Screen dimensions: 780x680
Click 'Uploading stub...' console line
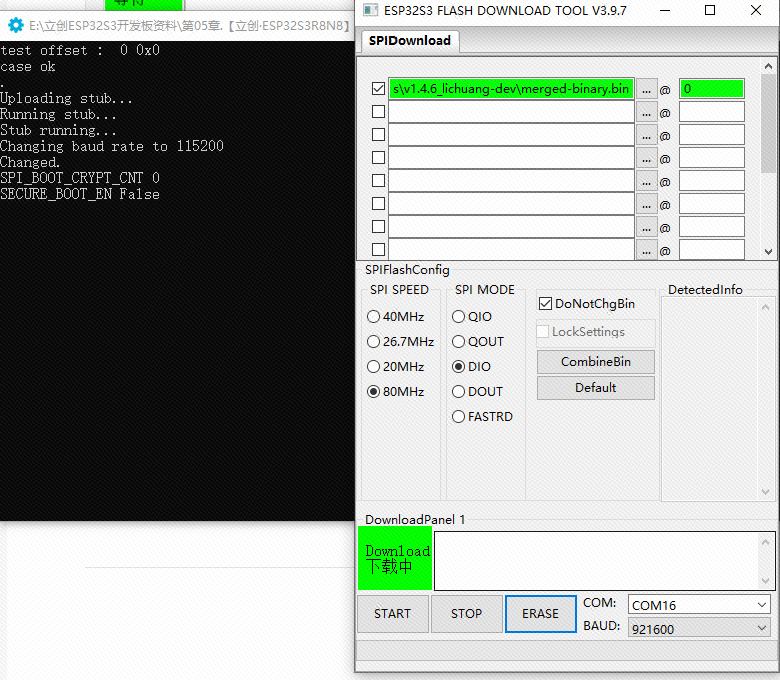click(66, 98)
